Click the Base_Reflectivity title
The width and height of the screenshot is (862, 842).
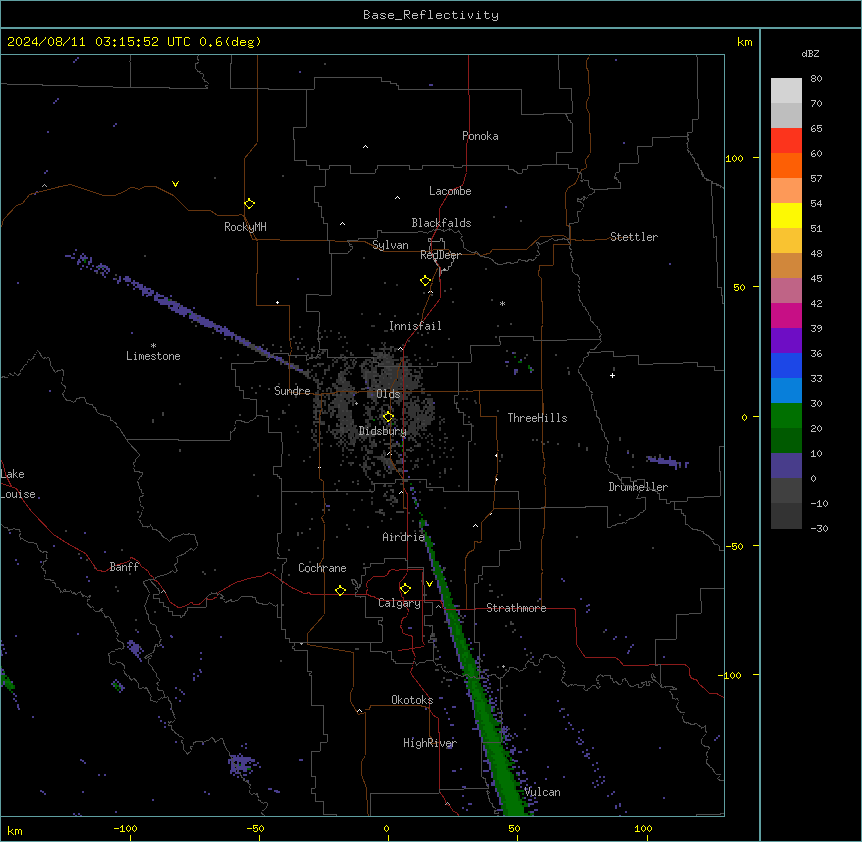tap(431, 15)
